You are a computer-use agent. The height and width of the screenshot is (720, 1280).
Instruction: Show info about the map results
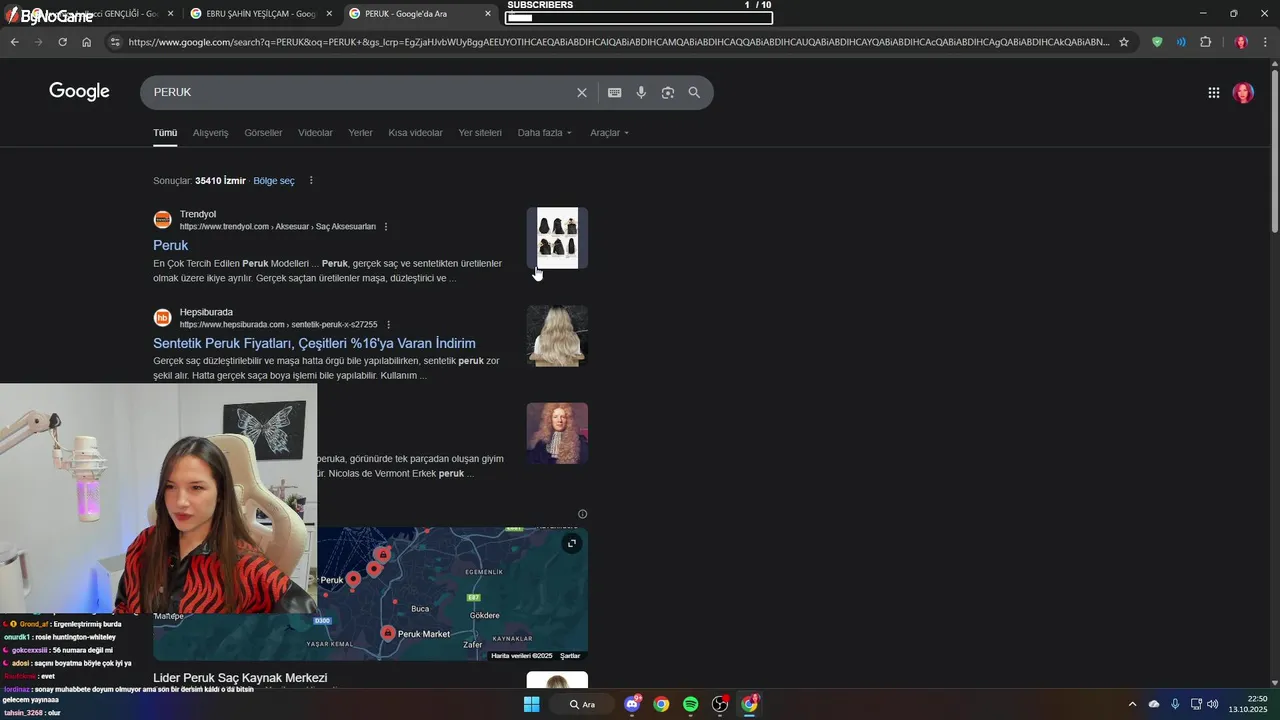point(582,514)
